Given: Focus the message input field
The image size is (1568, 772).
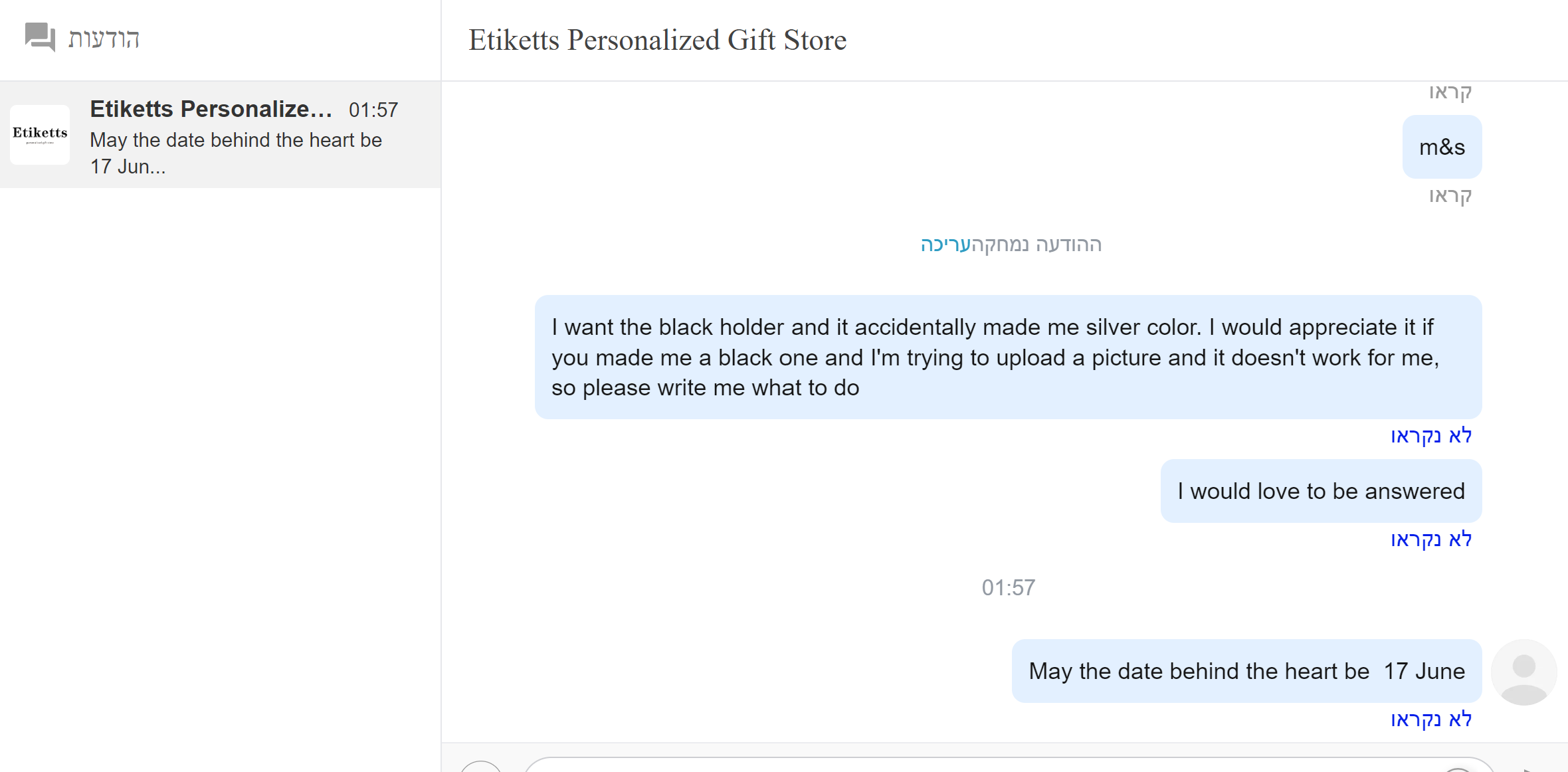Looking at the screenshot, I should point(983,765).
